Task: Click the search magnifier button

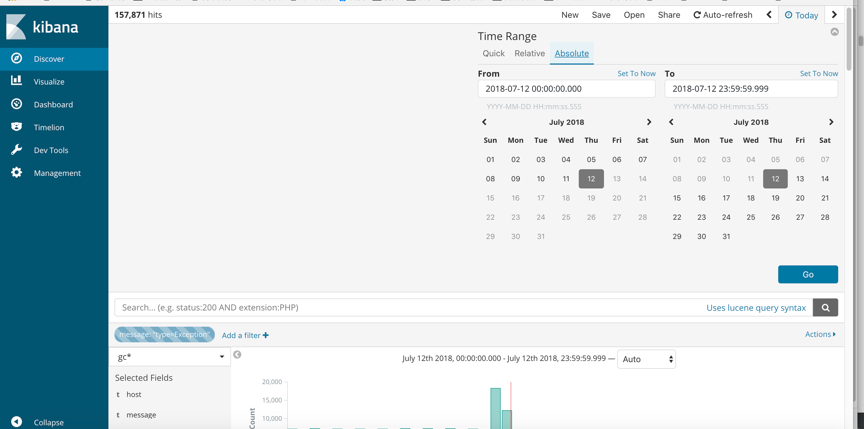Action: [825, 307]
